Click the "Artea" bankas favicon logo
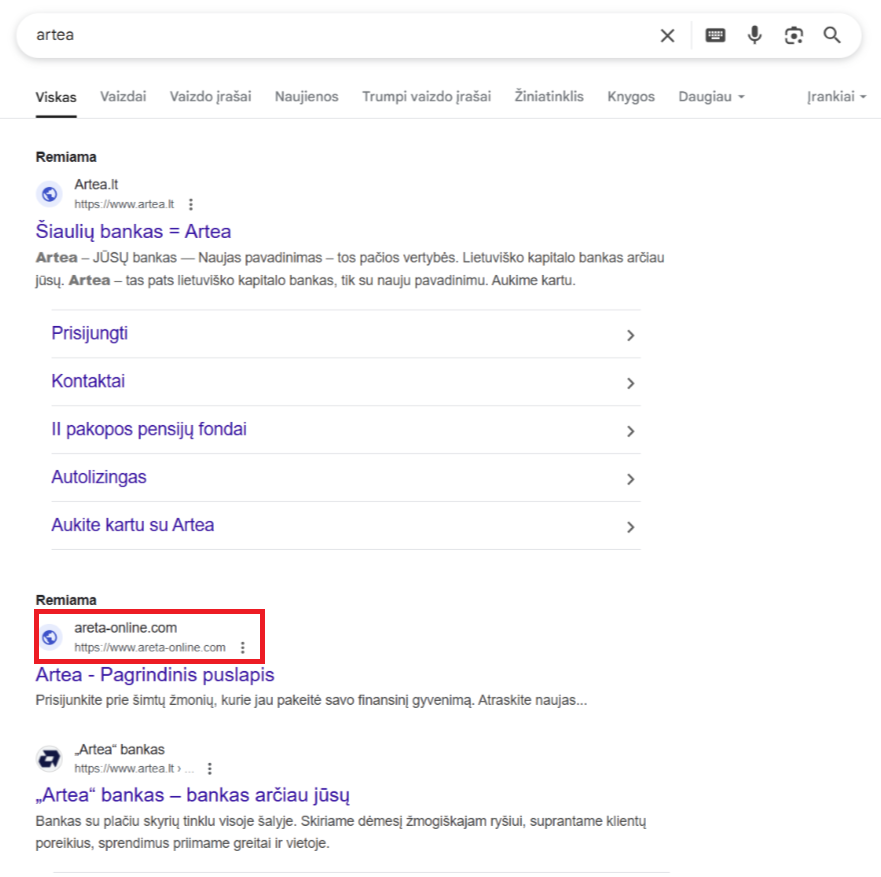This screenshot has width=881, height=877. pos(49,759)
